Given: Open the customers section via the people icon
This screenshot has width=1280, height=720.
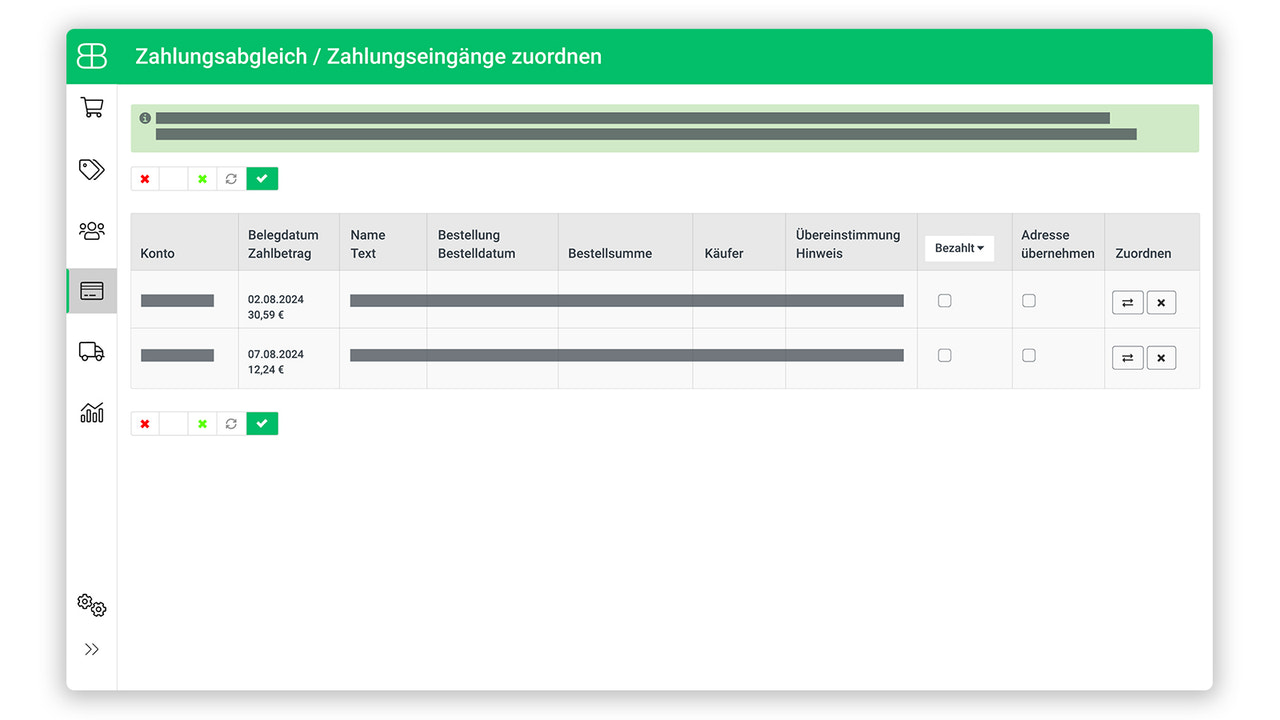Looking at the screenshot, I should (91, 230).
